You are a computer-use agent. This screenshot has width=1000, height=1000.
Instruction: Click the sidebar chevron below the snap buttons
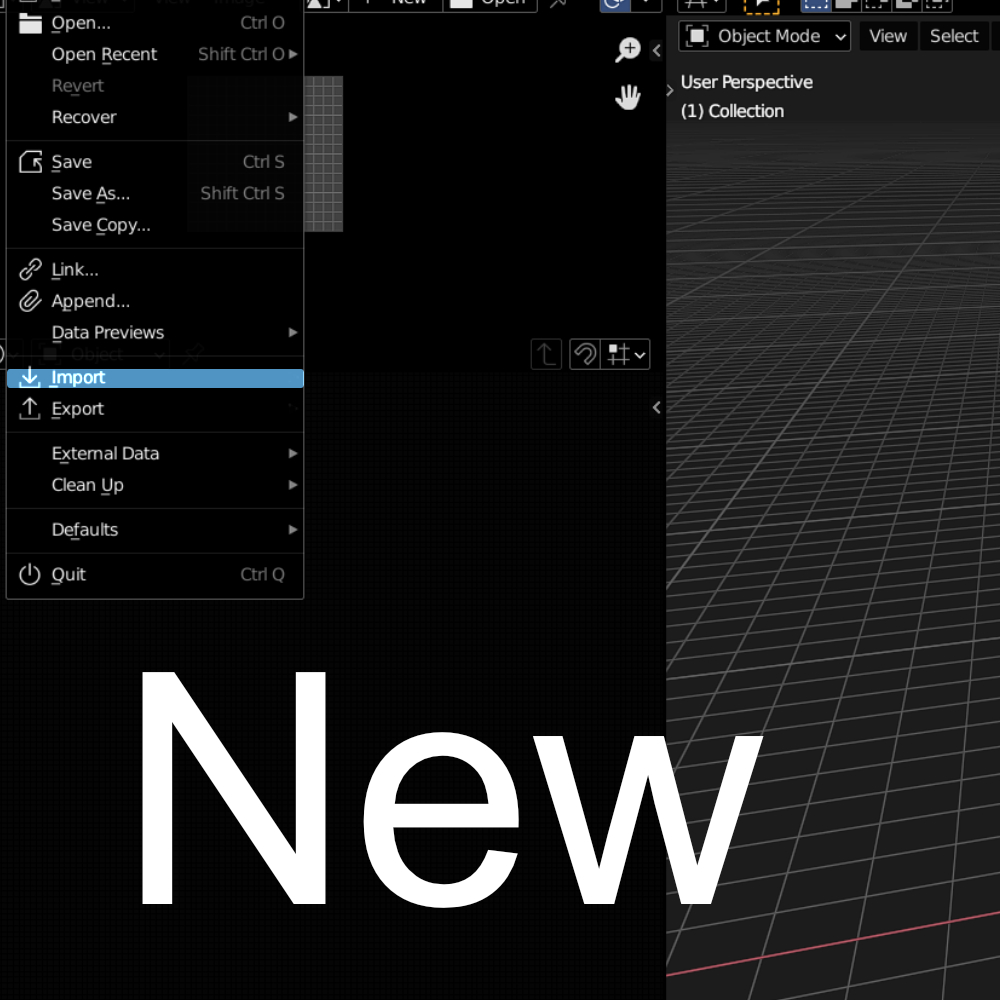point(657,408)
